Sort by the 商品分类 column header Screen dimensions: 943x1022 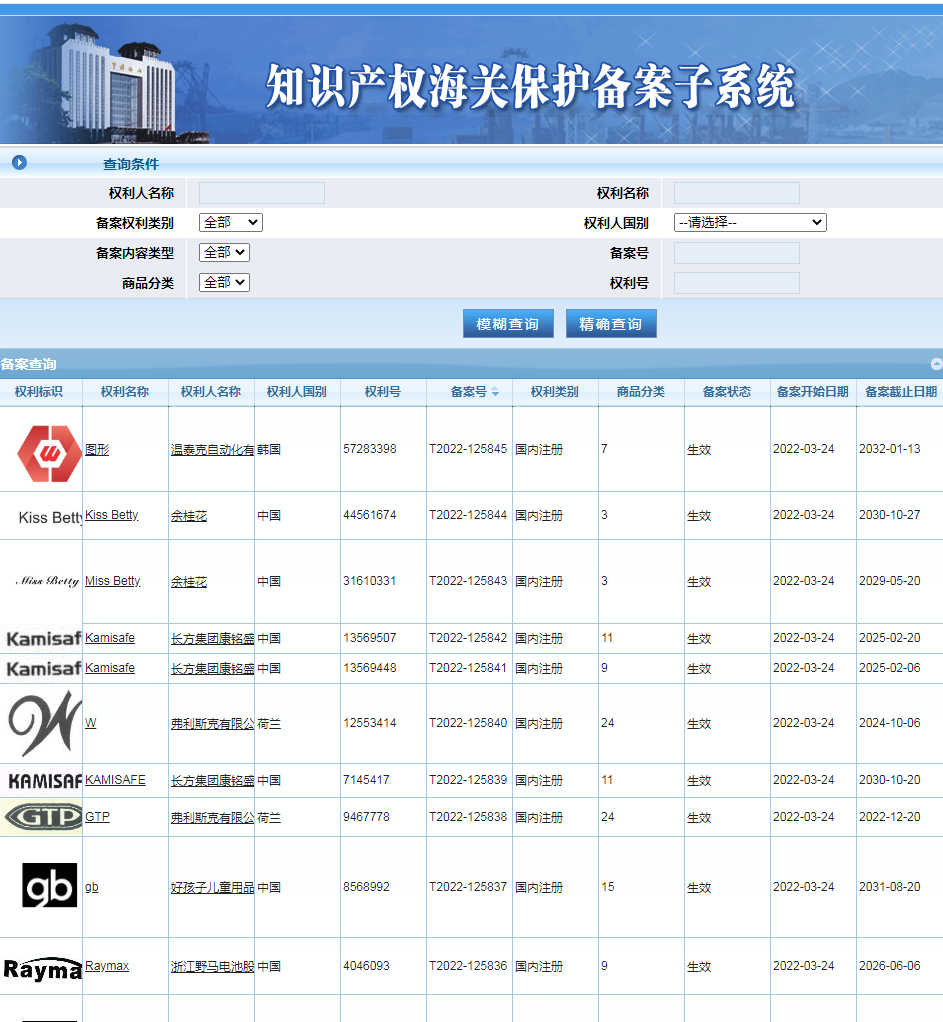(641, 392)
